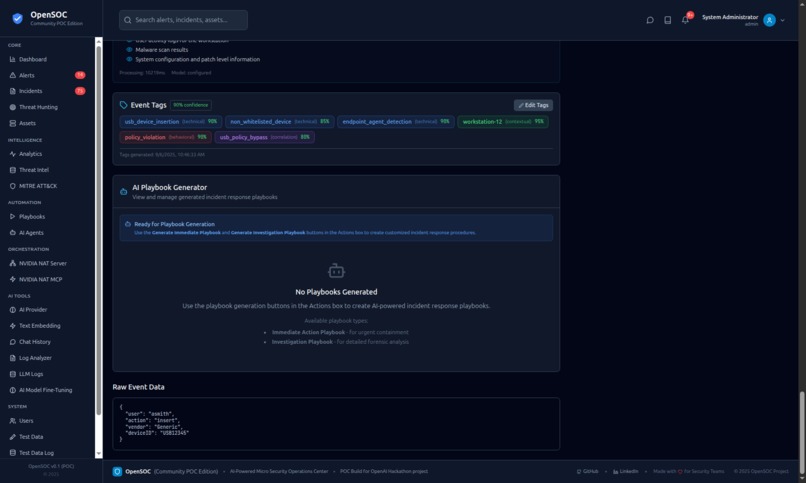Screen dimensions: 806x483
Task: Click the Test Data Log icon
Action: point(12,453)
